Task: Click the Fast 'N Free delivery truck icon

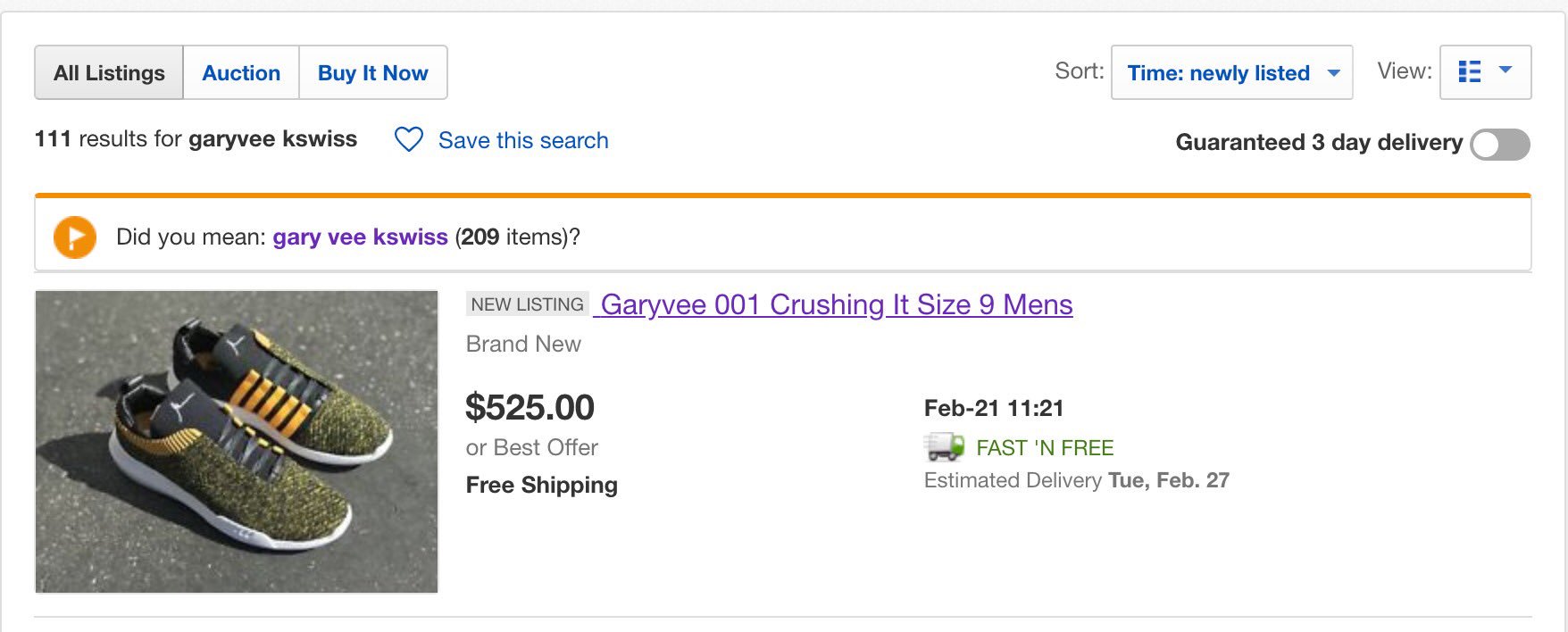Action: click(x=944, y=446)
